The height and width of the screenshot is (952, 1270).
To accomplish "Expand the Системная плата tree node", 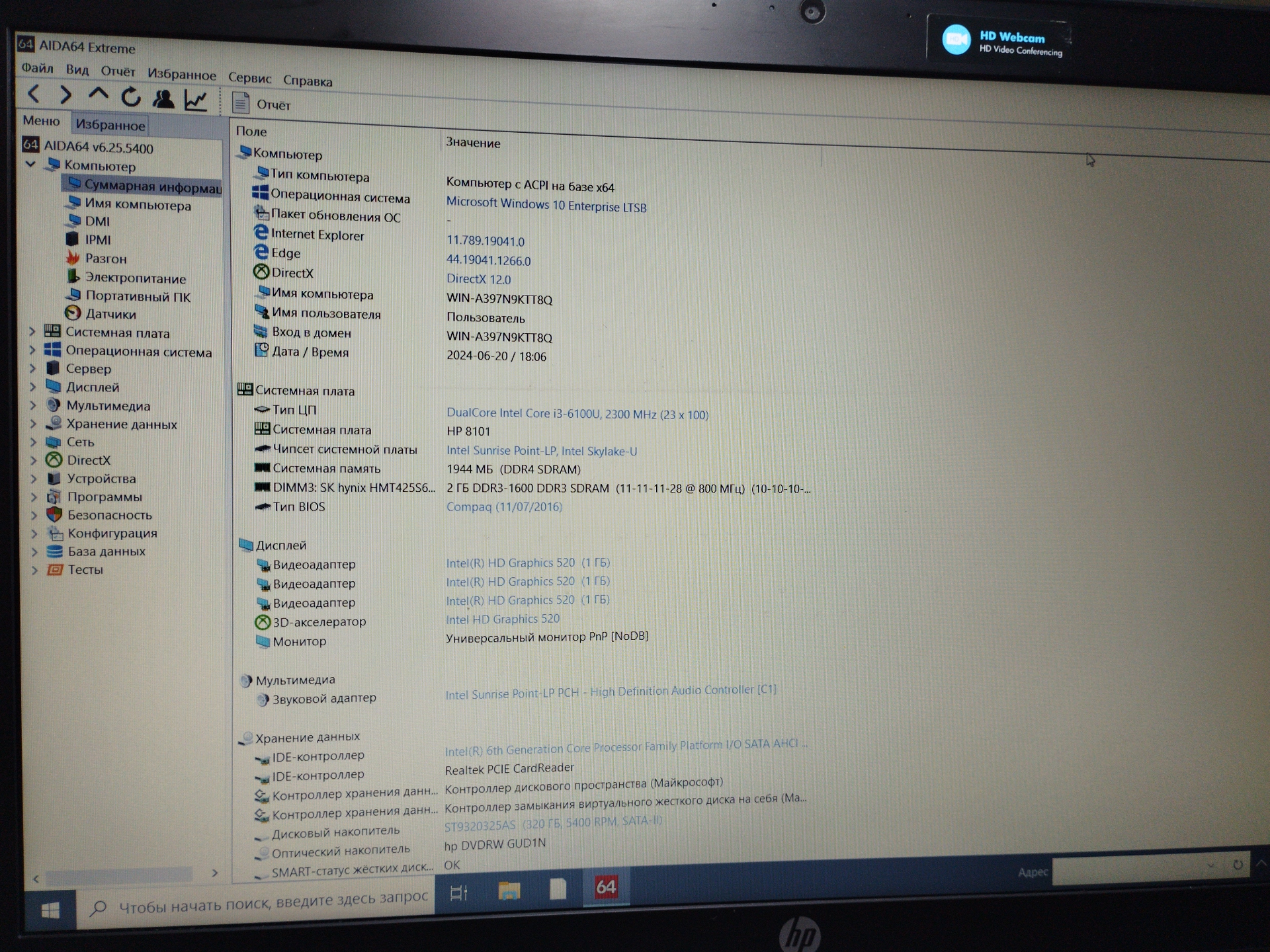I will [32, 331].
